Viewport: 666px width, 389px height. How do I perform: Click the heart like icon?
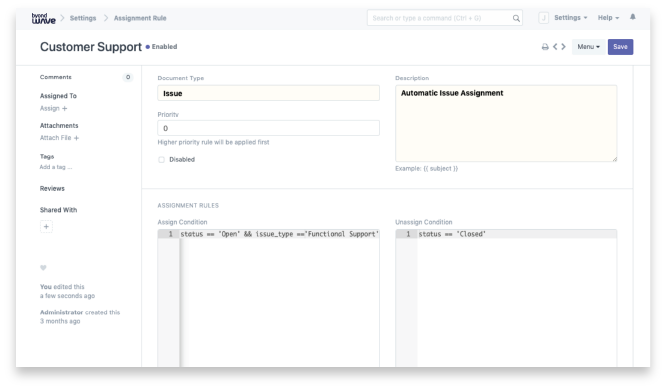(43, 268)
